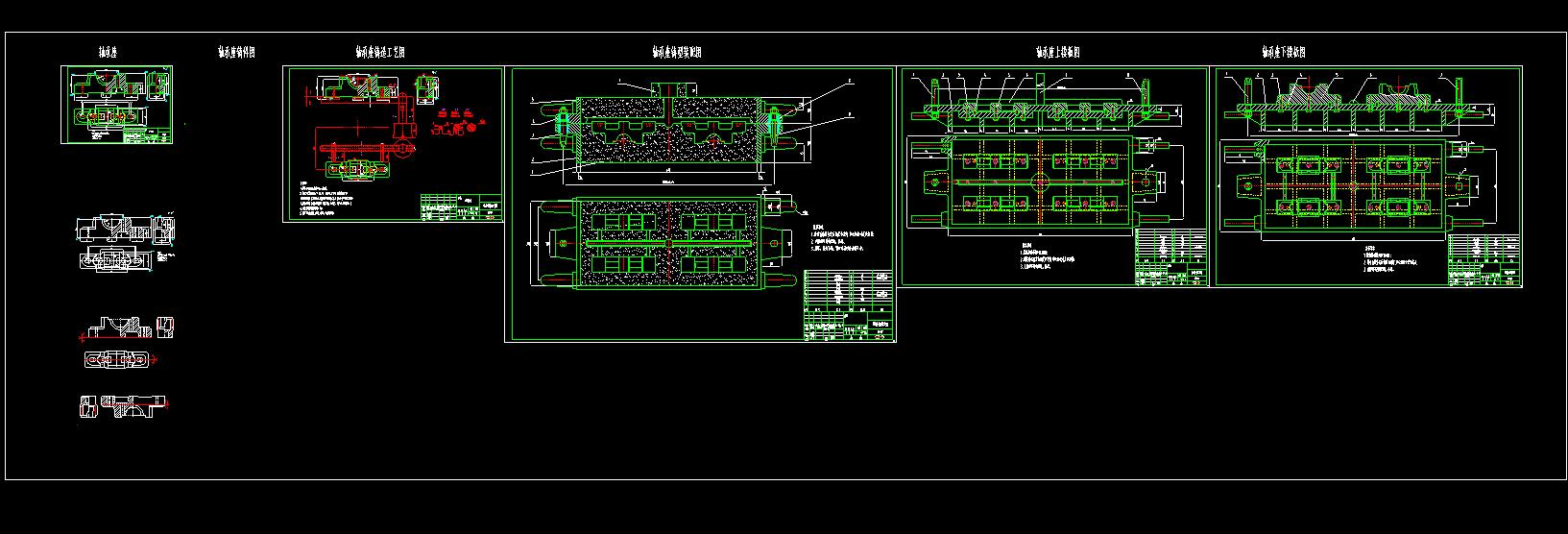Click the speckled sand mold plan view
The height and width of the screenshot is (534, 1568).
tap(671, 242)
